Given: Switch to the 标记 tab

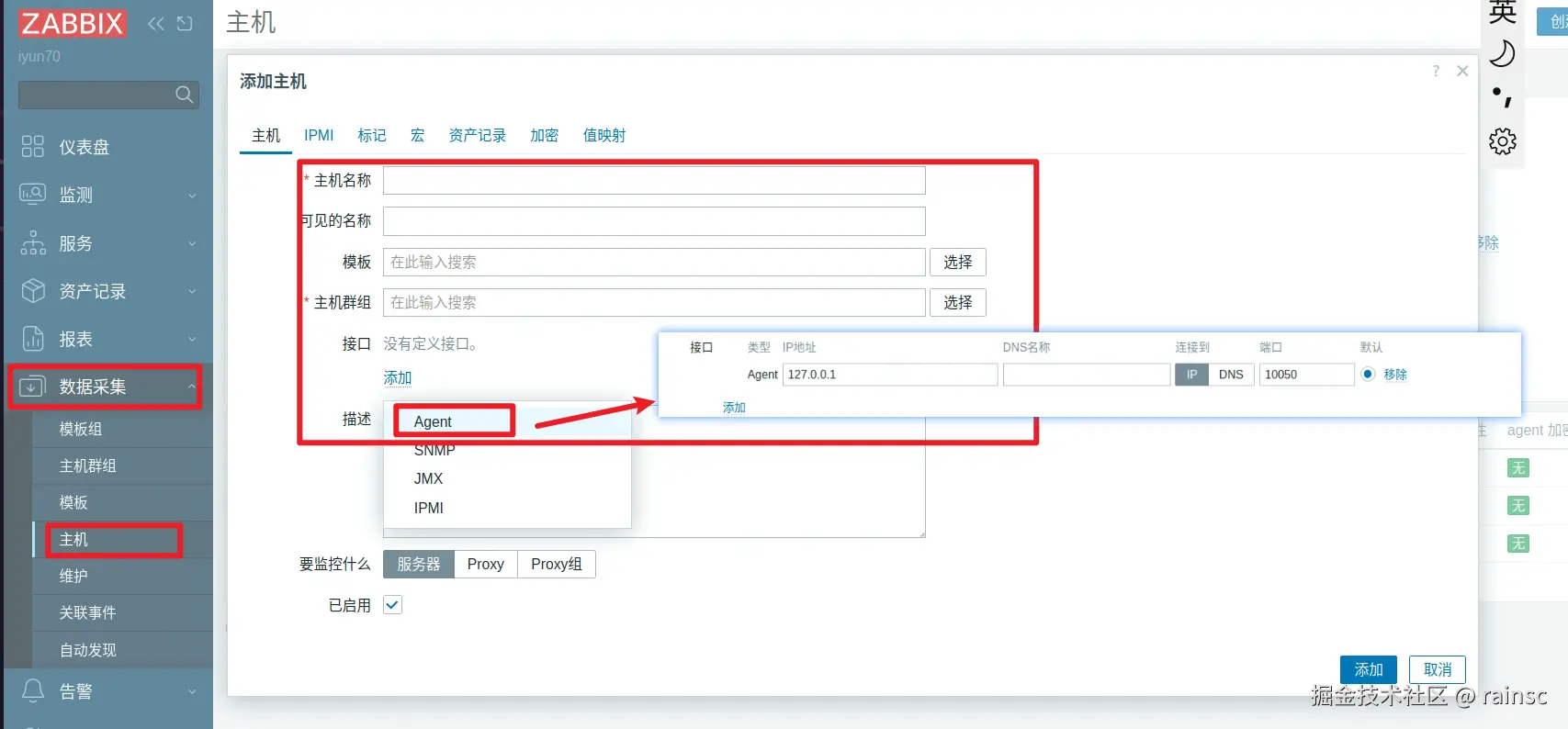Looking at the screenshot, I should point(372,135).
